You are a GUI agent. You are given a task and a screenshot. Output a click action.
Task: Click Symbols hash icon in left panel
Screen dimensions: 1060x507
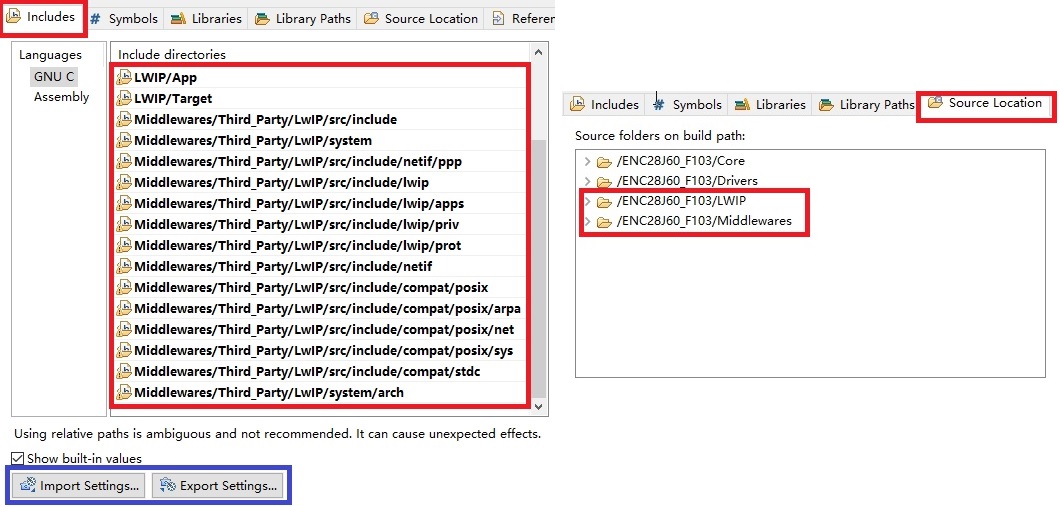pos(95,19)
